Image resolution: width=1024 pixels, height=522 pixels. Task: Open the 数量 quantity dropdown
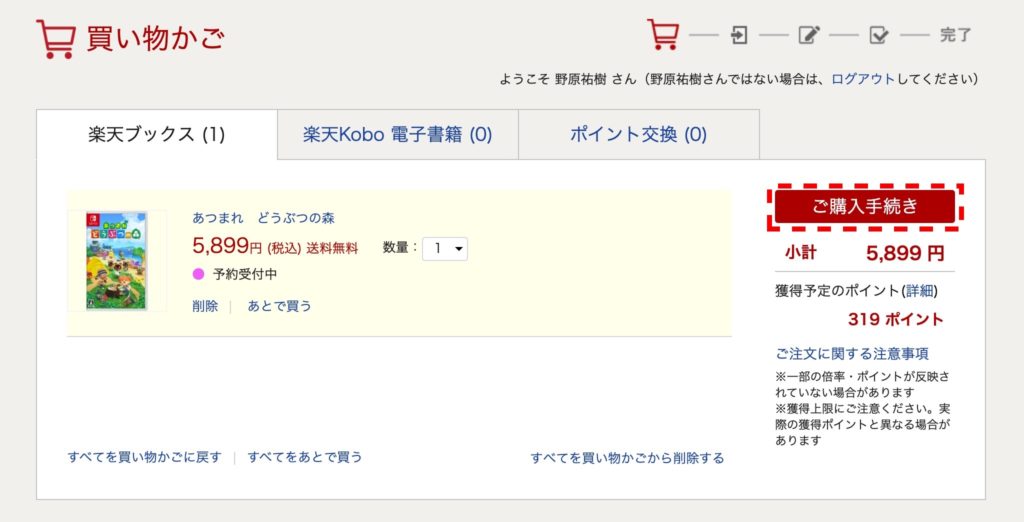click(x=445, y=249)
